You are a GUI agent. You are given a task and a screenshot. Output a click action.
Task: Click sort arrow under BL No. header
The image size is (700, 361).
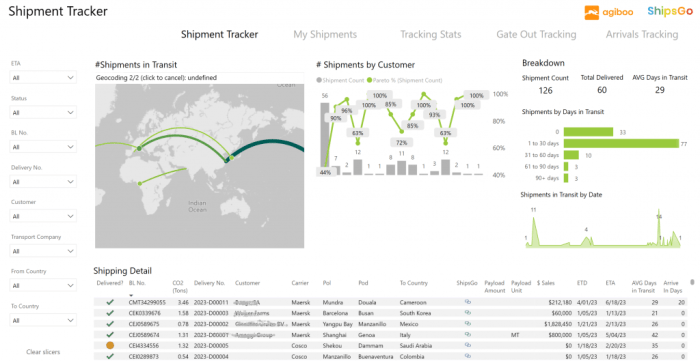[131, 295]
